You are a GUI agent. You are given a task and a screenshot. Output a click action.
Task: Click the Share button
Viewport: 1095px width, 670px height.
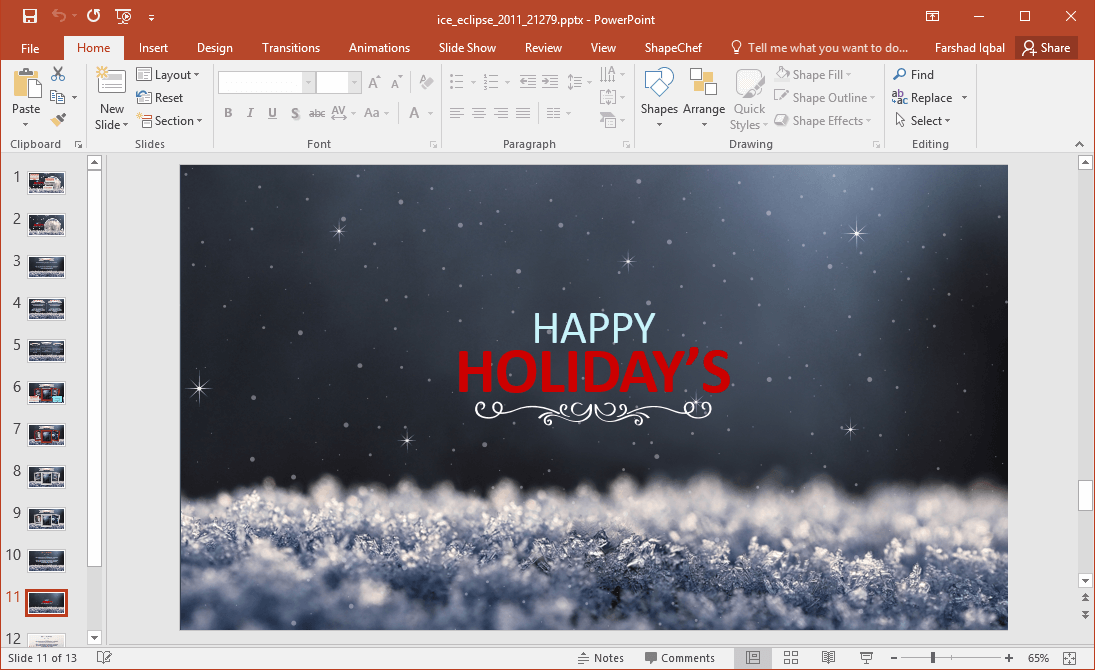[x=1046, y=48]
